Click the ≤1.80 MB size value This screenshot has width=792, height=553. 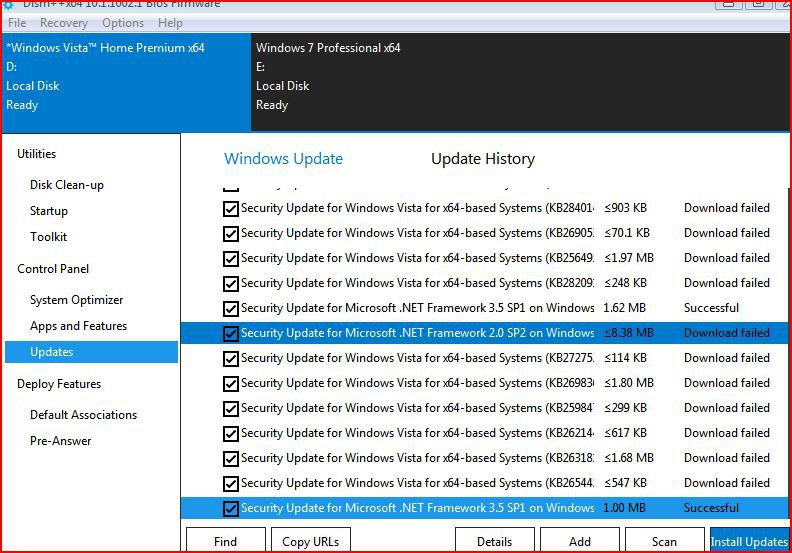pos(629,383)
